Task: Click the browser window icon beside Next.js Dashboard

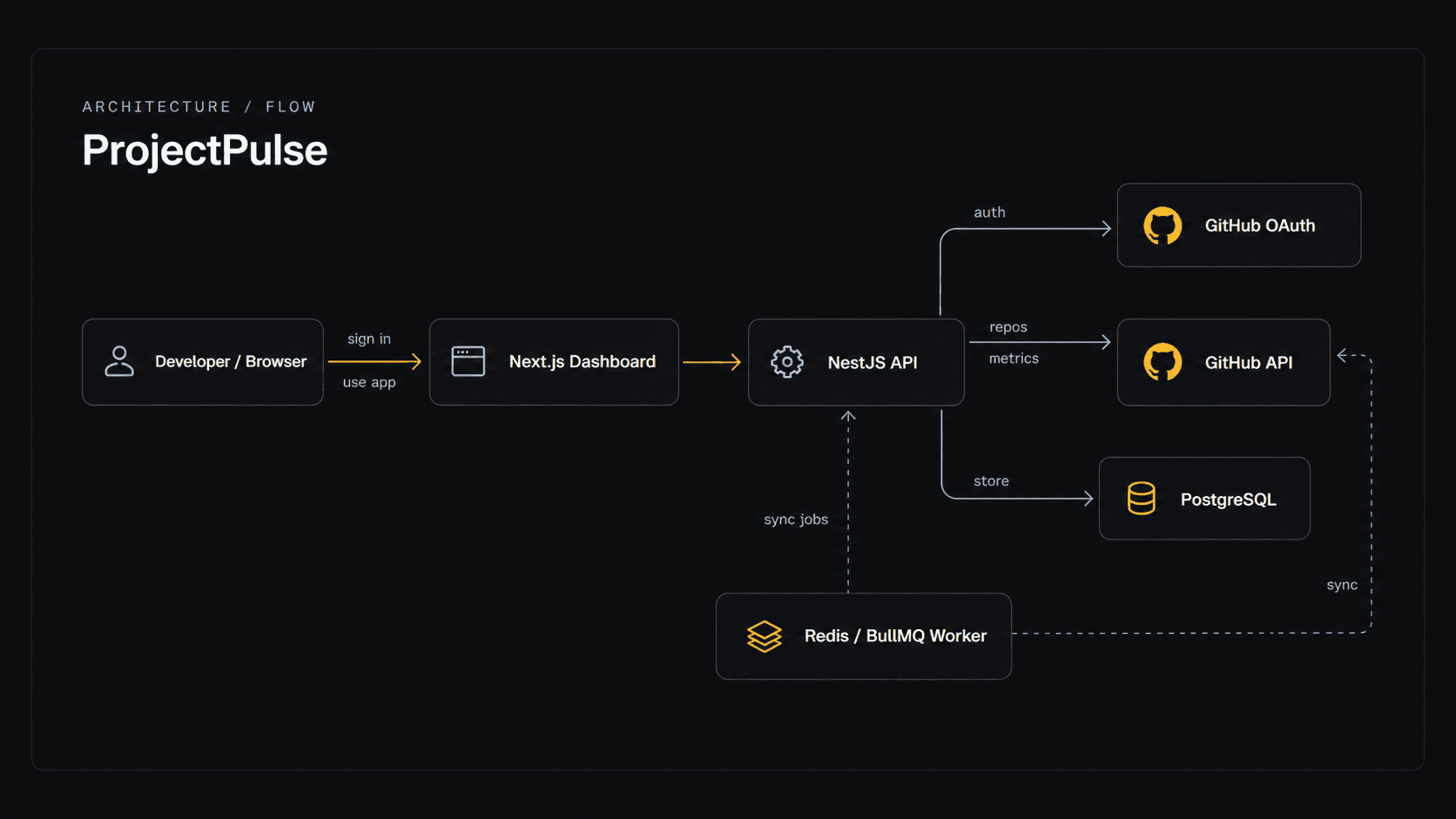Action: [x=468, y=361]
